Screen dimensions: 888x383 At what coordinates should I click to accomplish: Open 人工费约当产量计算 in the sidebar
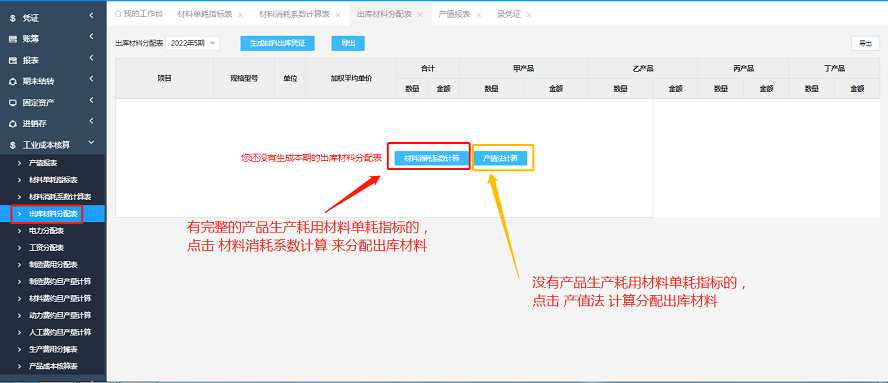point(60,332)
